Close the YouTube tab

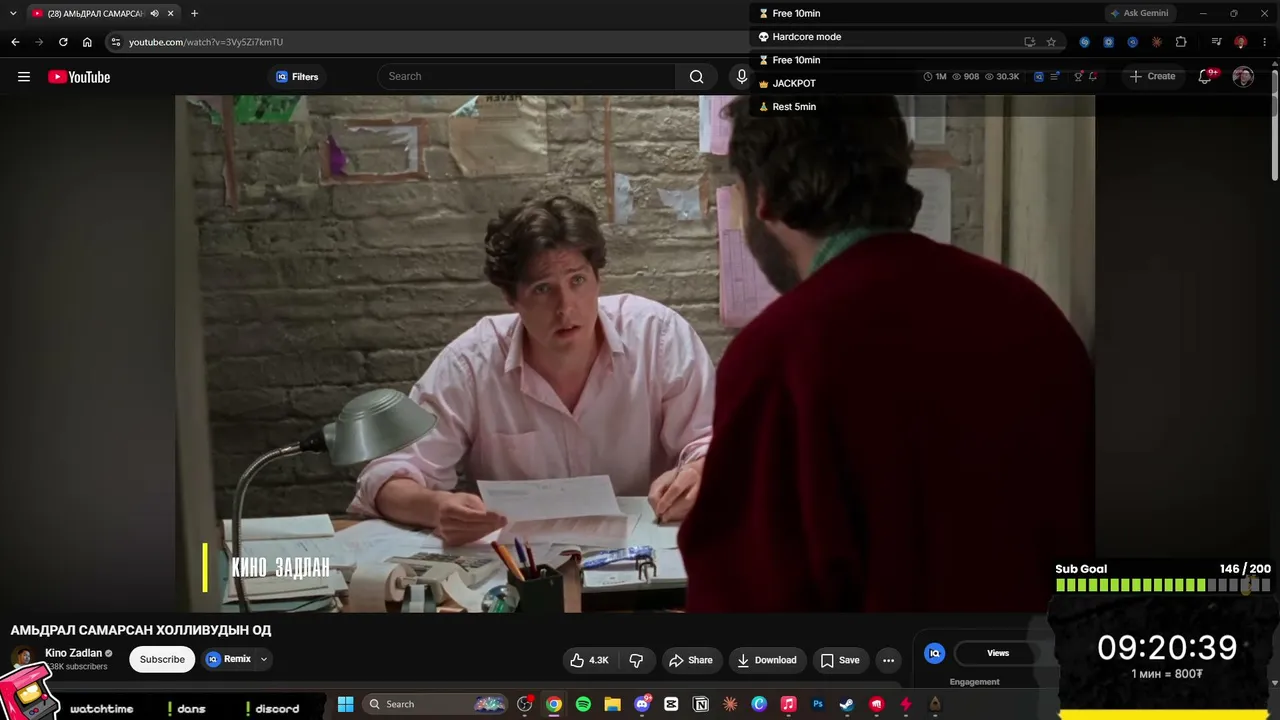click(x=171, y=13)
